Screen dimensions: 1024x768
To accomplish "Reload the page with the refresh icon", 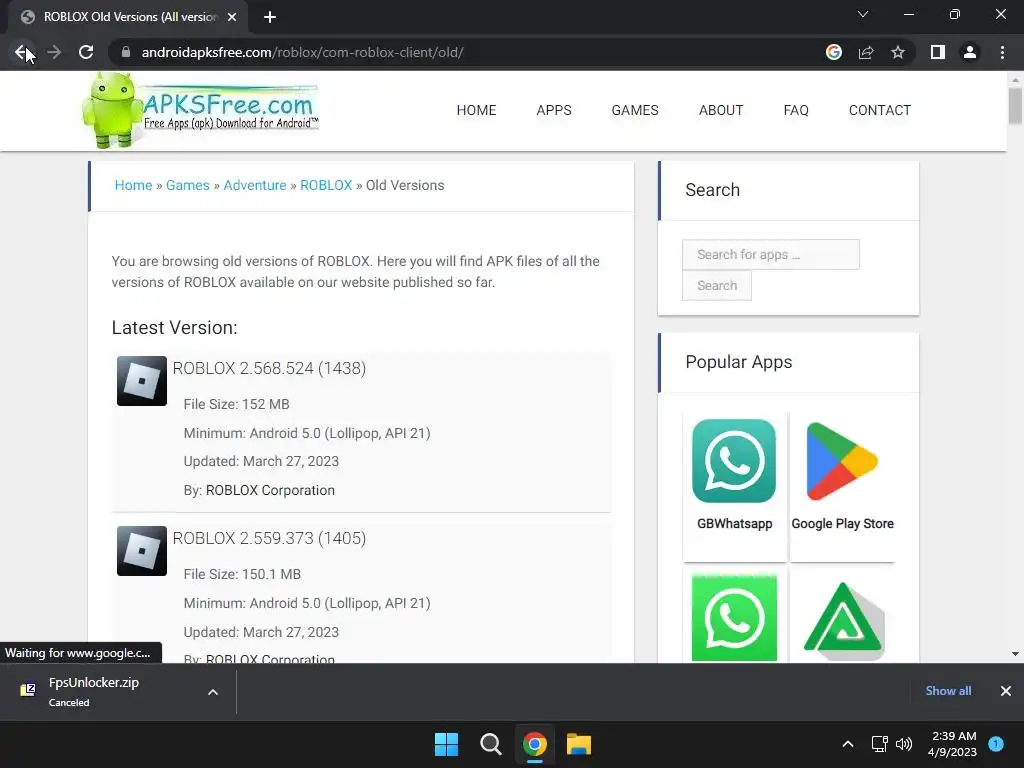I will click(86, 52).
